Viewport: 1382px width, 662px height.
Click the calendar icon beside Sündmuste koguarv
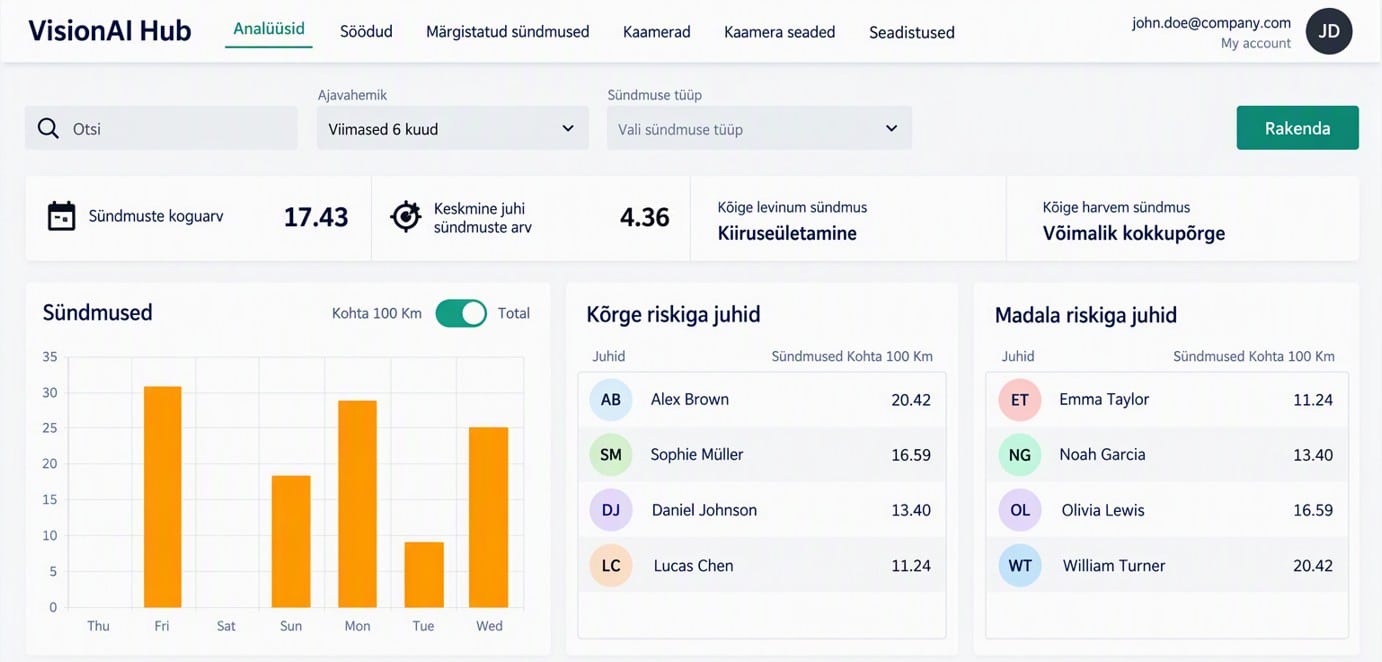[x=62, y=216]
